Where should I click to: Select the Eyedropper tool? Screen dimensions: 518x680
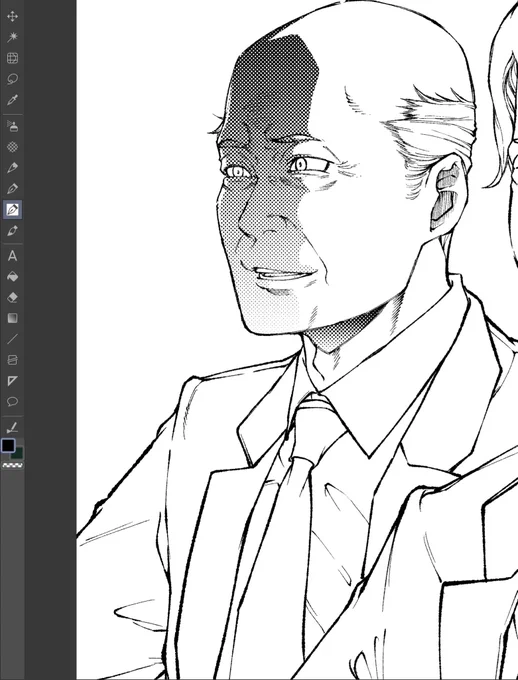(x=12, y=100)
